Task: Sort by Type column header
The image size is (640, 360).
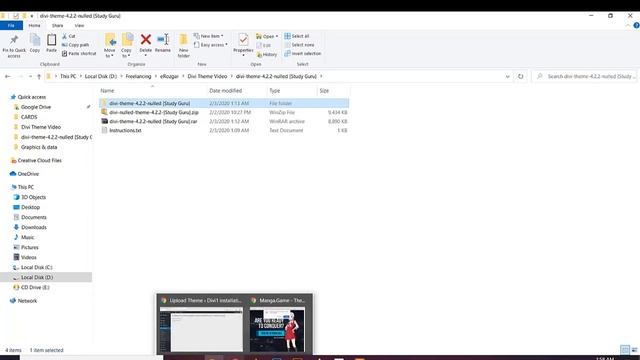Action: tap(275, 91)
